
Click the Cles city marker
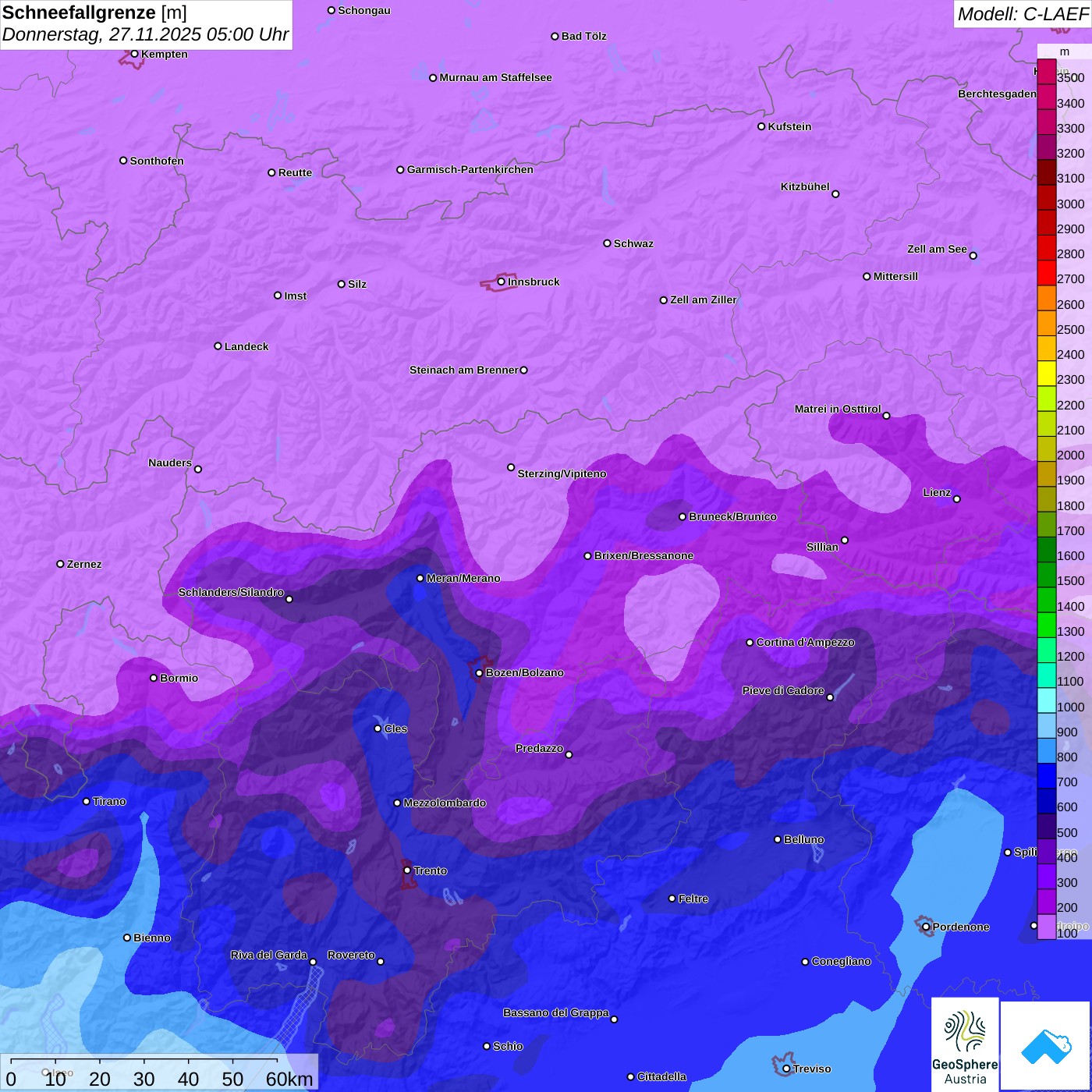tap(378, 729)
